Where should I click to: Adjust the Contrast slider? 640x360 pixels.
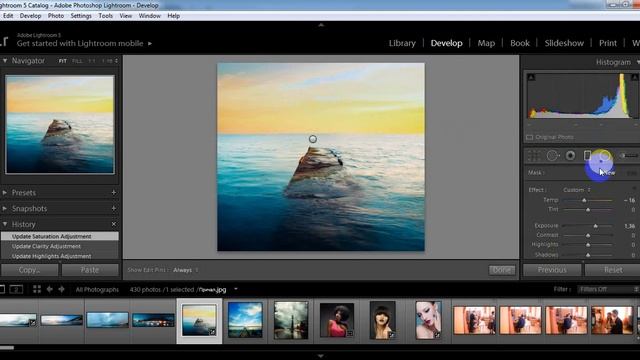point(588,236)
